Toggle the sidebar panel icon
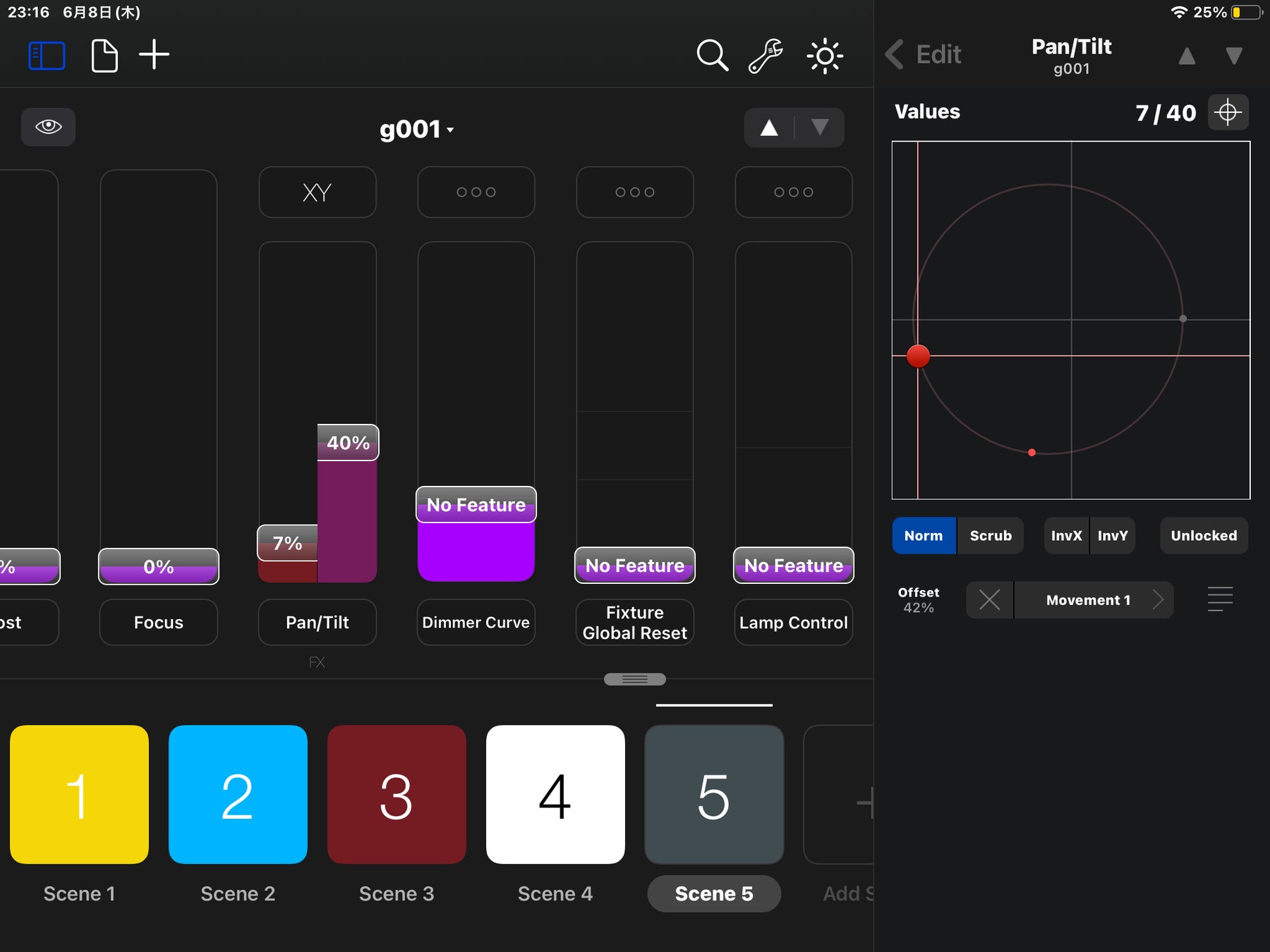The height and width of the screenshot is (952, 1270). click(47, 56)
